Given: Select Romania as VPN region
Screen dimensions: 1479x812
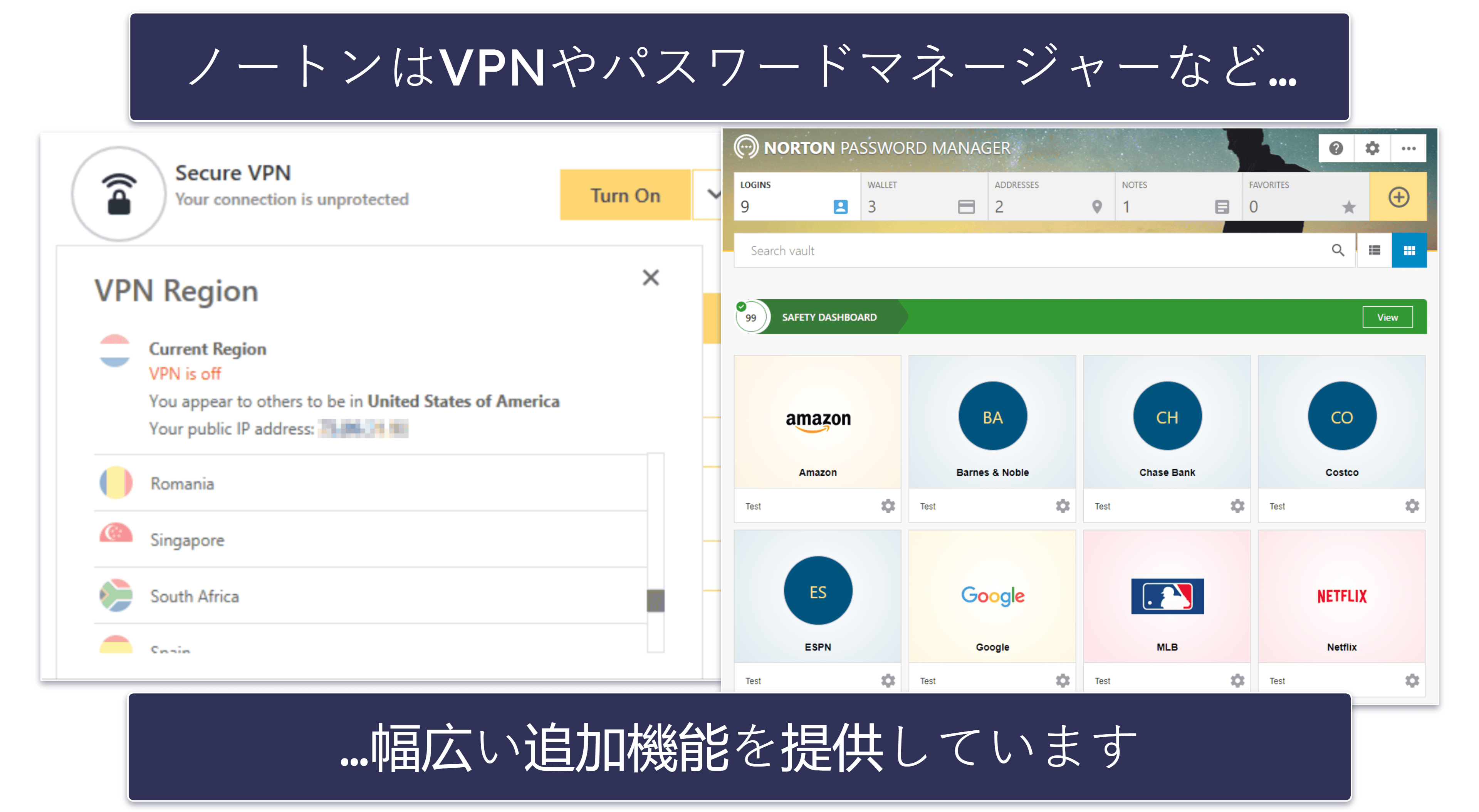Looking at the screenshot, I should (x=371, y=483).
